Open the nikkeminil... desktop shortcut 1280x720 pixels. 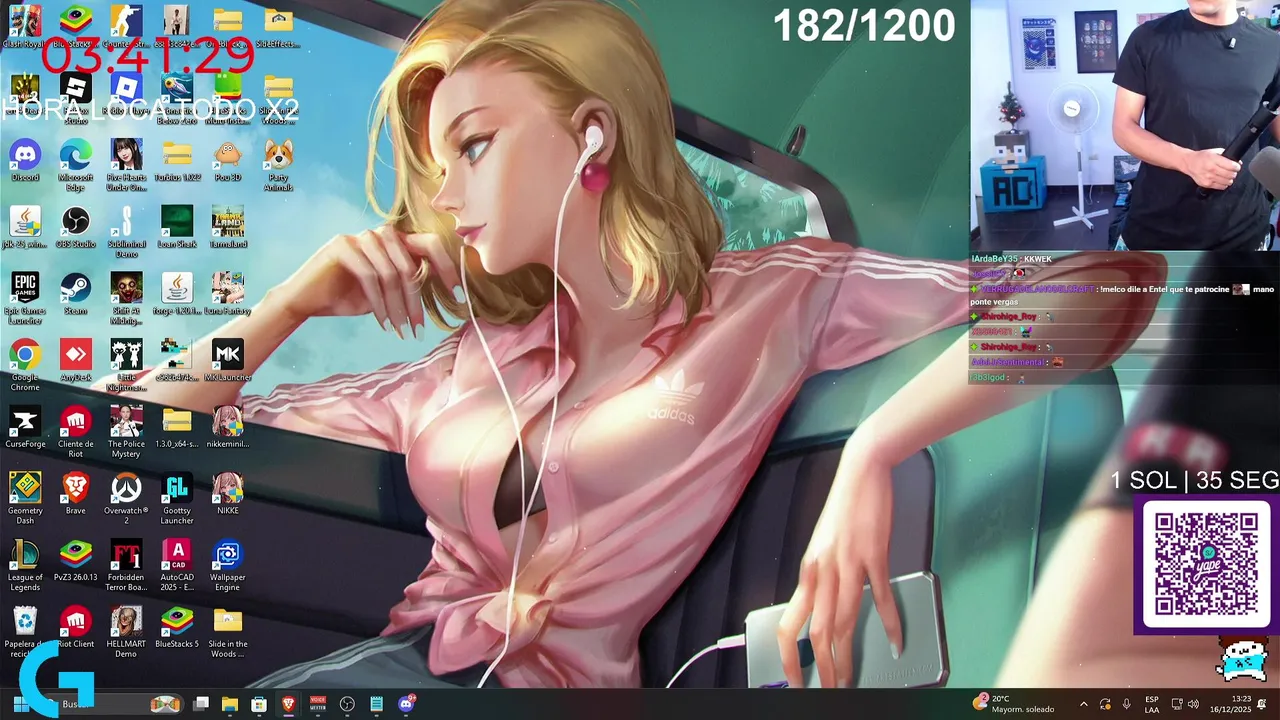click(228, 427)
